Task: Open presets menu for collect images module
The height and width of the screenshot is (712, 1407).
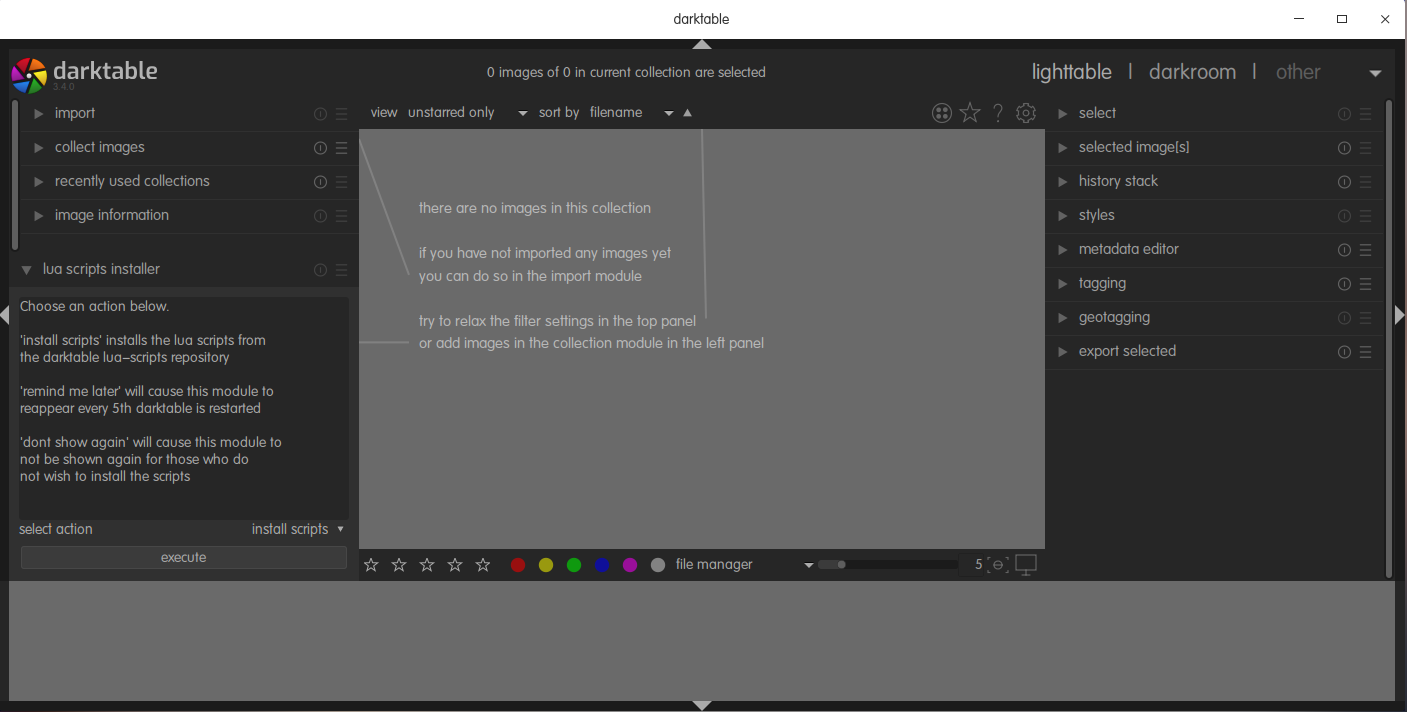Action: coord(342,148)
